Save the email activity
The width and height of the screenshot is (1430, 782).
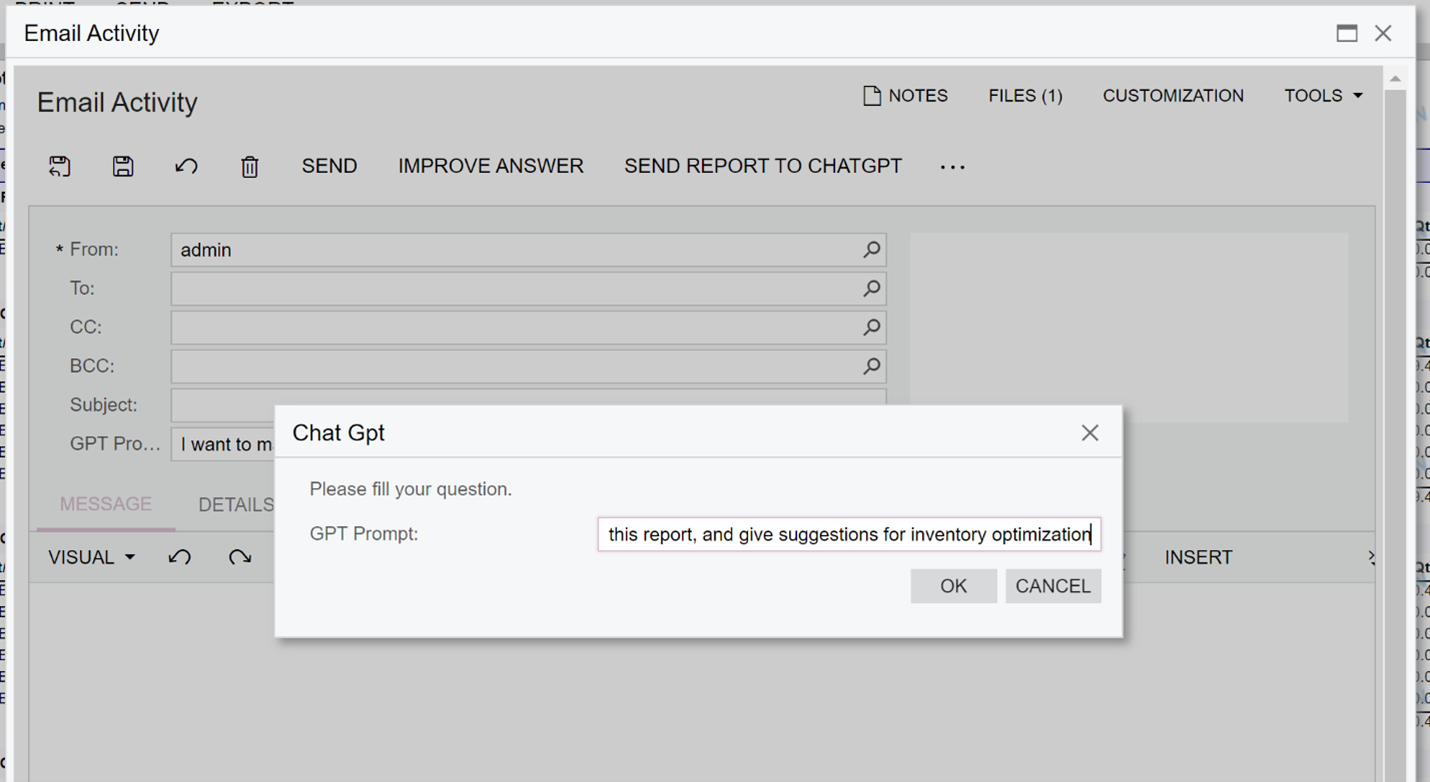[123, 166]
